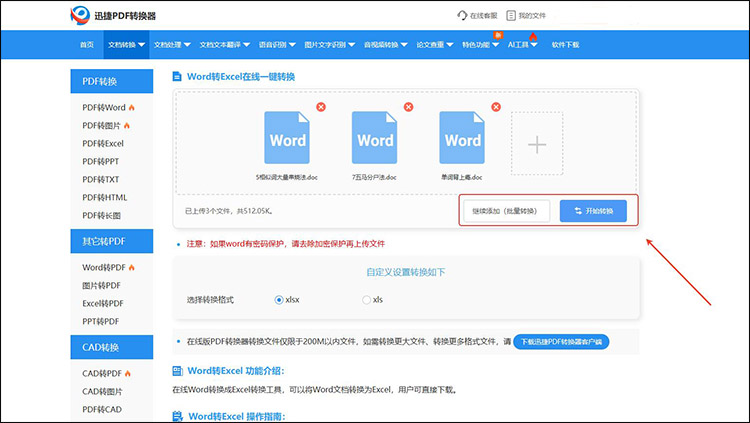This screenshot has height=423, width=750.
Task: Open PDF转Excel in the sidebar
Action: pos(103,144)
